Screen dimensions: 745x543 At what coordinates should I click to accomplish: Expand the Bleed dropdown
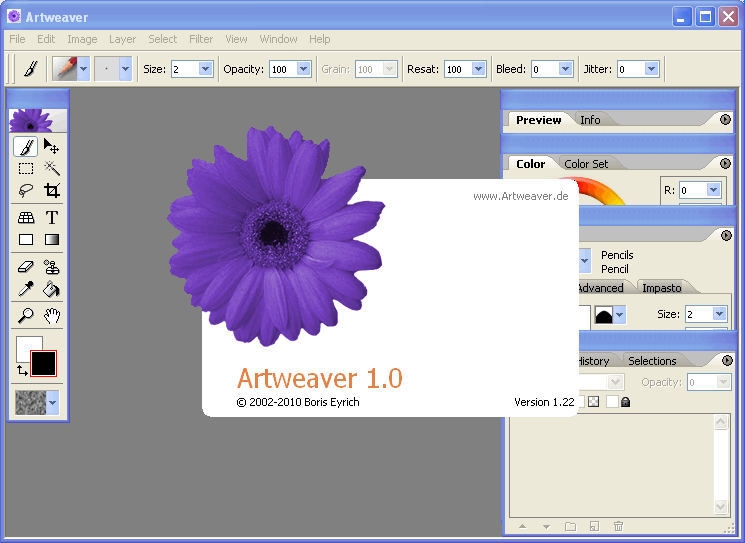565,69
